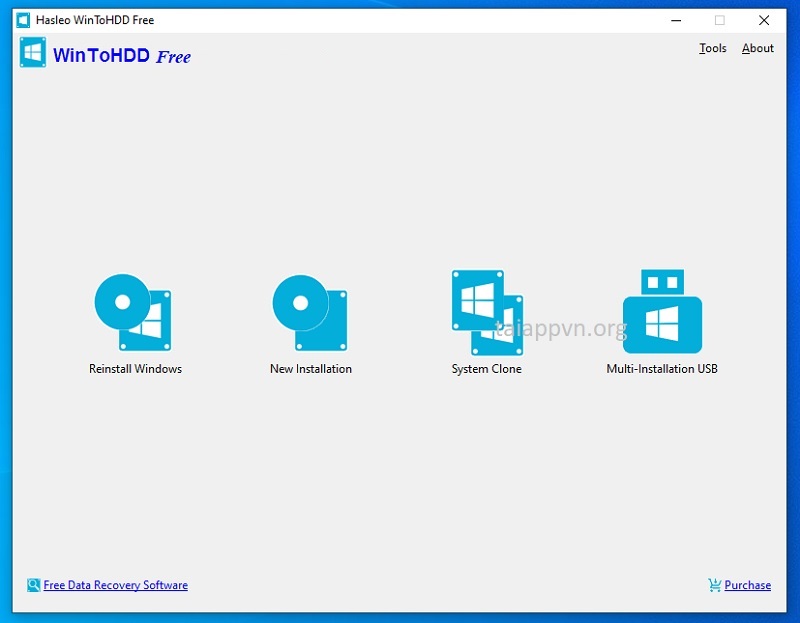Select the Multi-Installation USB tool
The width and height of the screenshot is (800, 623).
(660, 313)
